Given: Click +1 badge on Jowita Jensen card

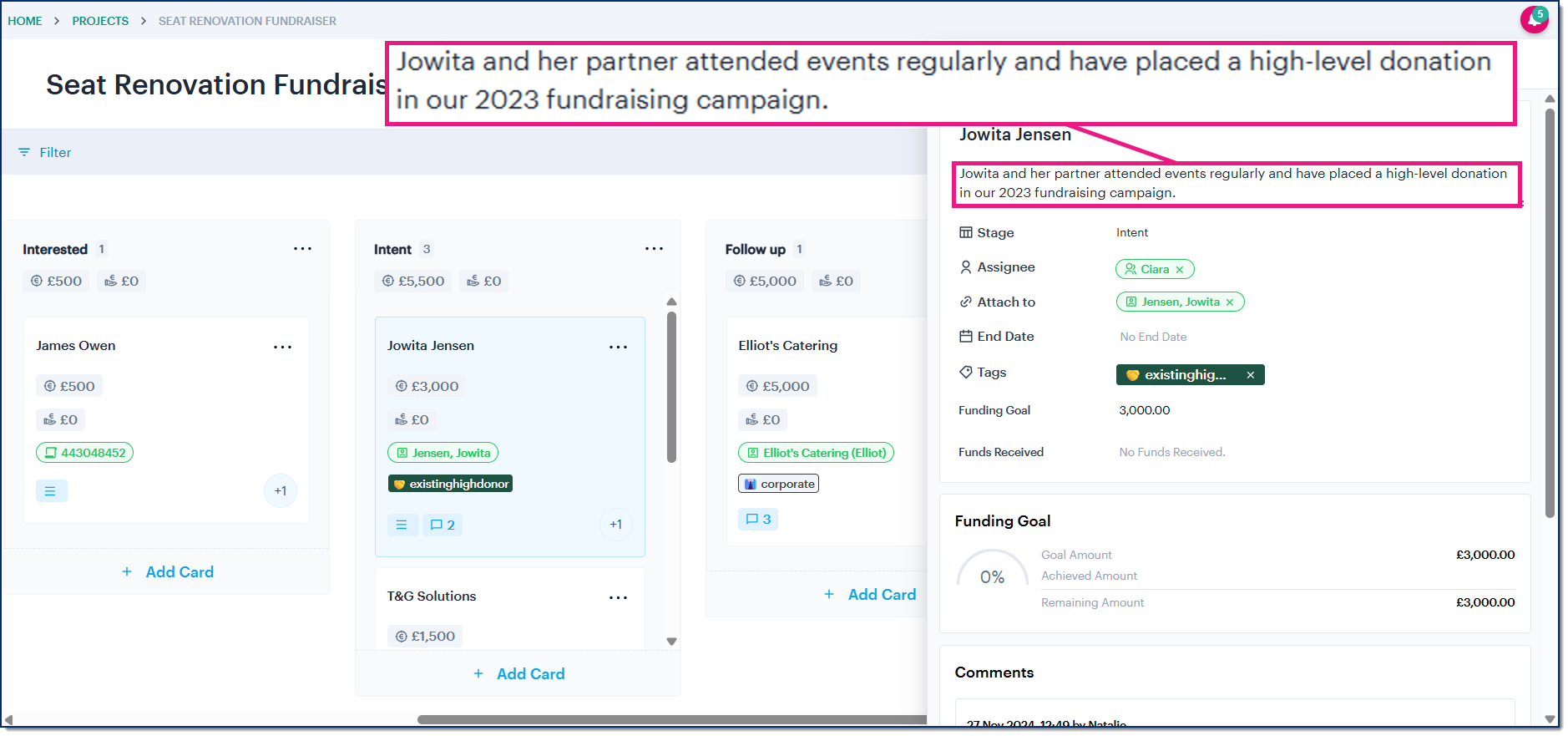Looking at the screenshot, I should pyautogui.click(x=616, y=525).
